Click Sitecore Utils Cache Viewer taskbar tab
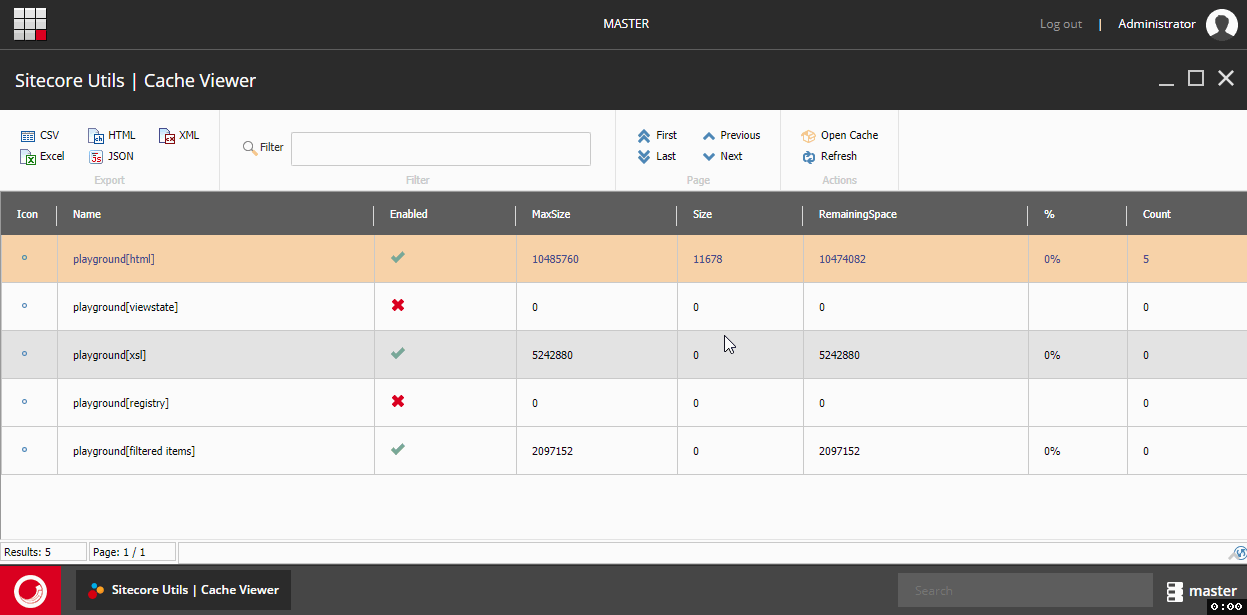 [x=184, y=590]
